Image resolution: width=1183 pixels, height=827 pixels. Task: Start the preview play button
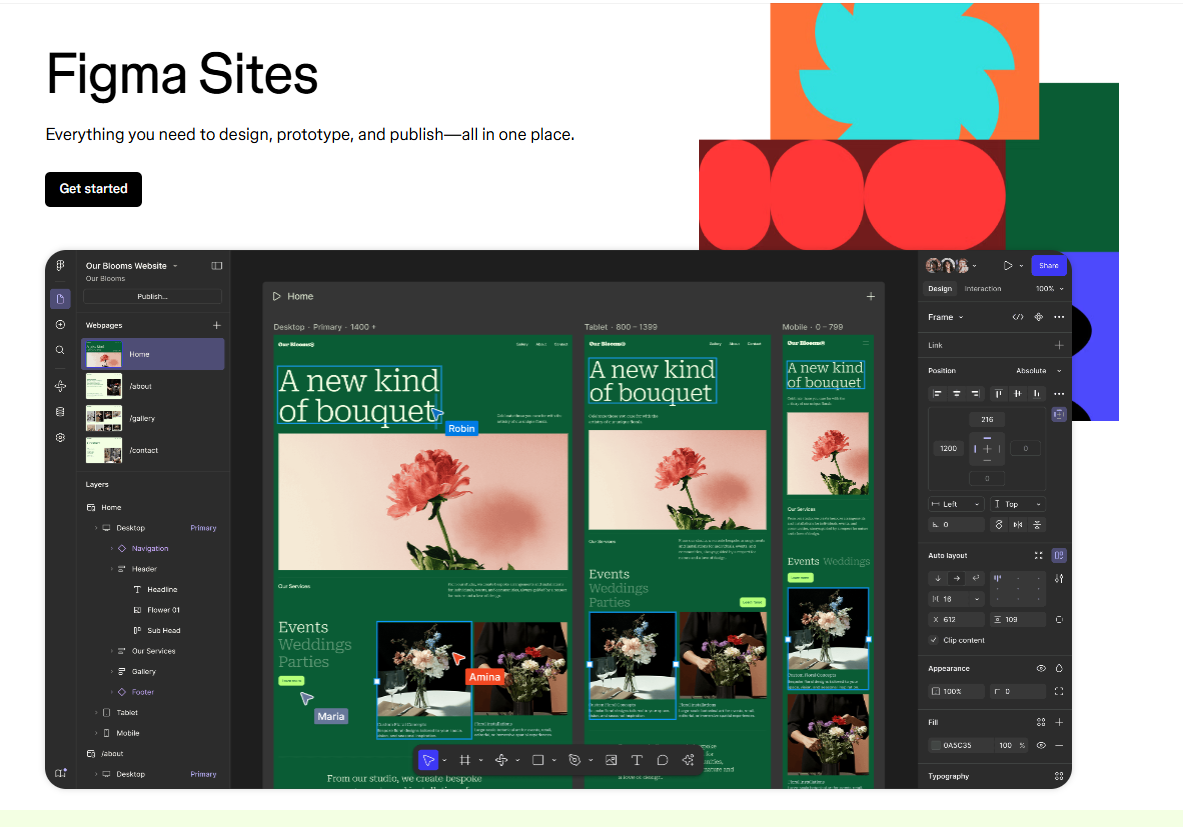[1007, 266]
